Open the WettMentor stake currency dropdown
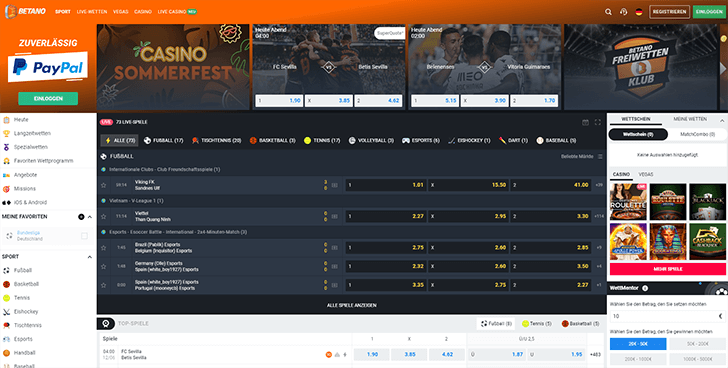The image size is (728, 368). pos(720,316)
